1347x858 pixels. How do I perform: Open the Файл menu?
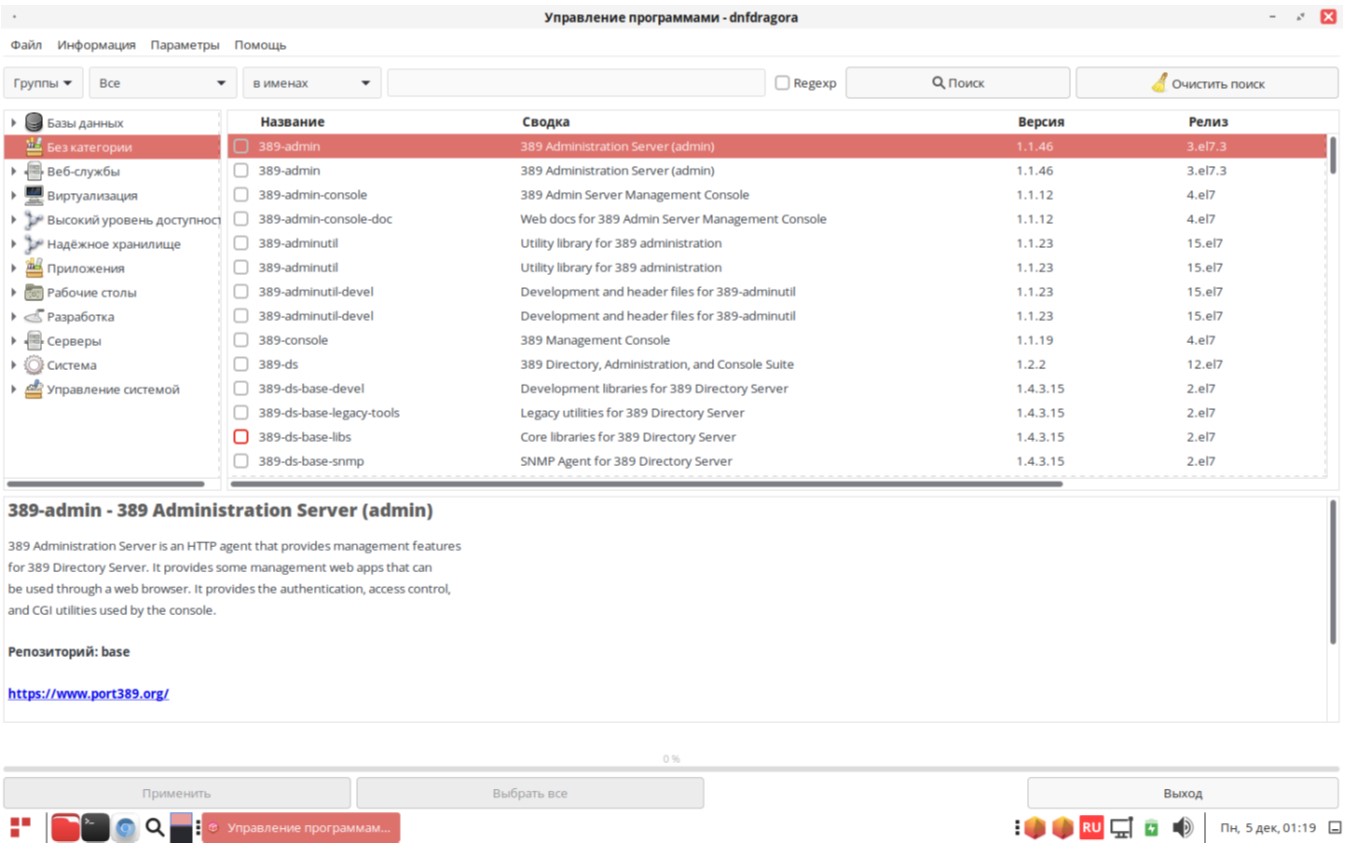coord(26,45)
